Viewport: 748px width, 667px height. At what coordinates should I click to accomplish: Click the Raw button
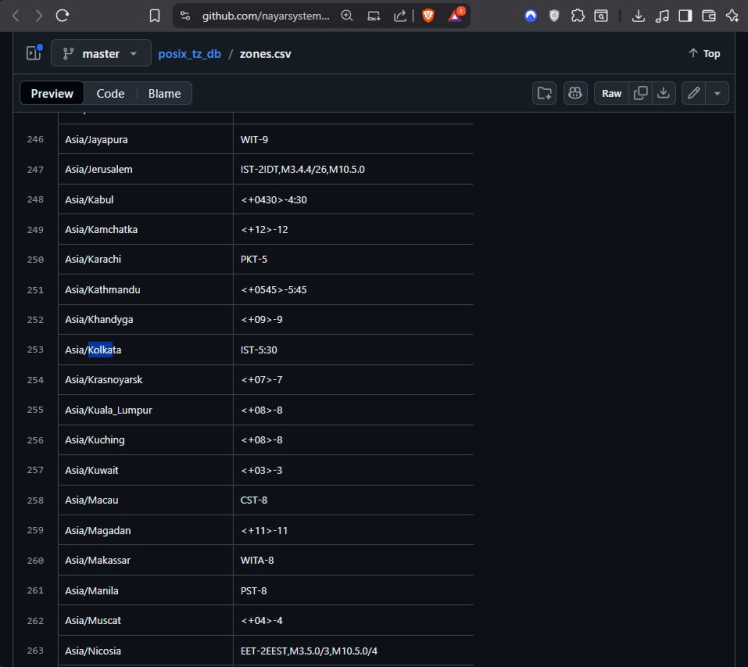[x=611, y=93]
